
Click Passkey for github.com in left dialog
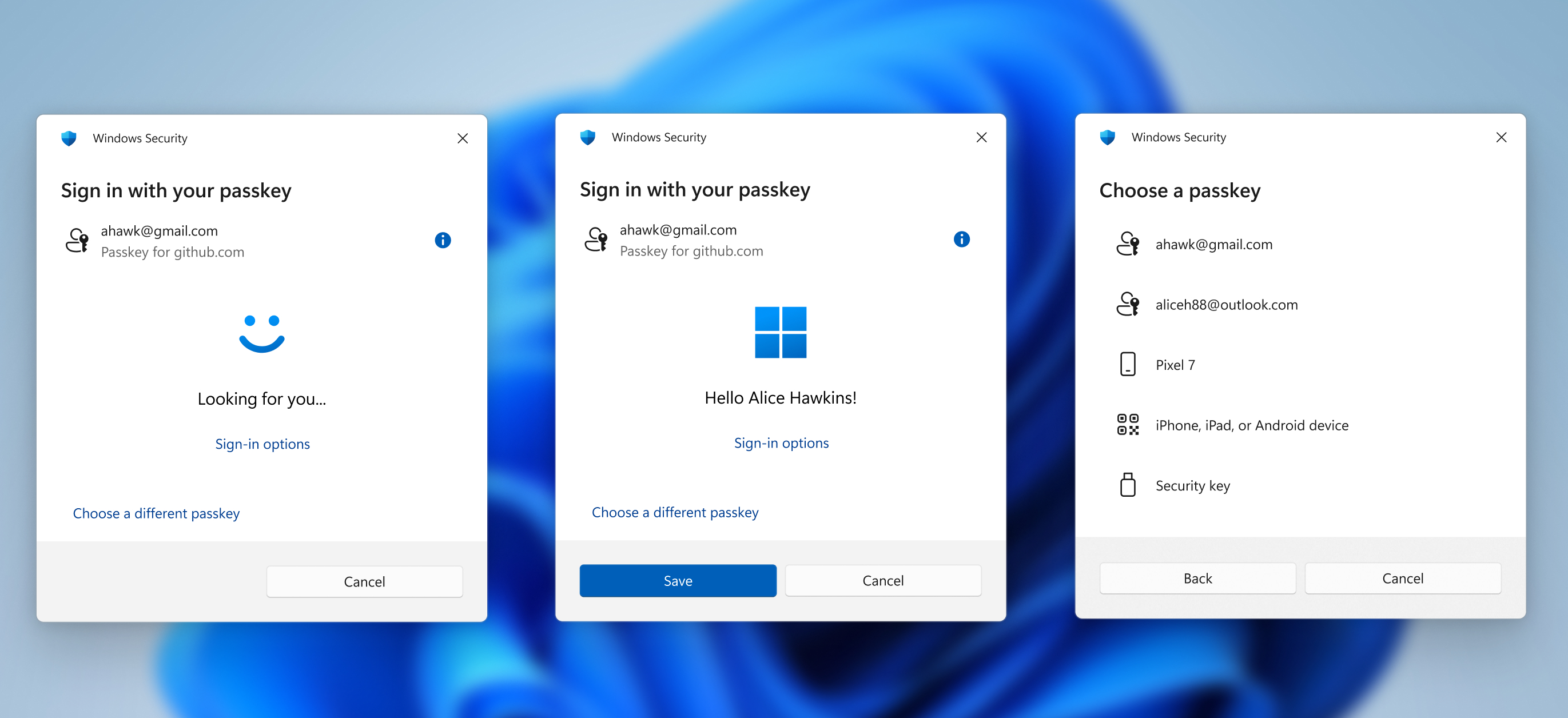[172, 252]
